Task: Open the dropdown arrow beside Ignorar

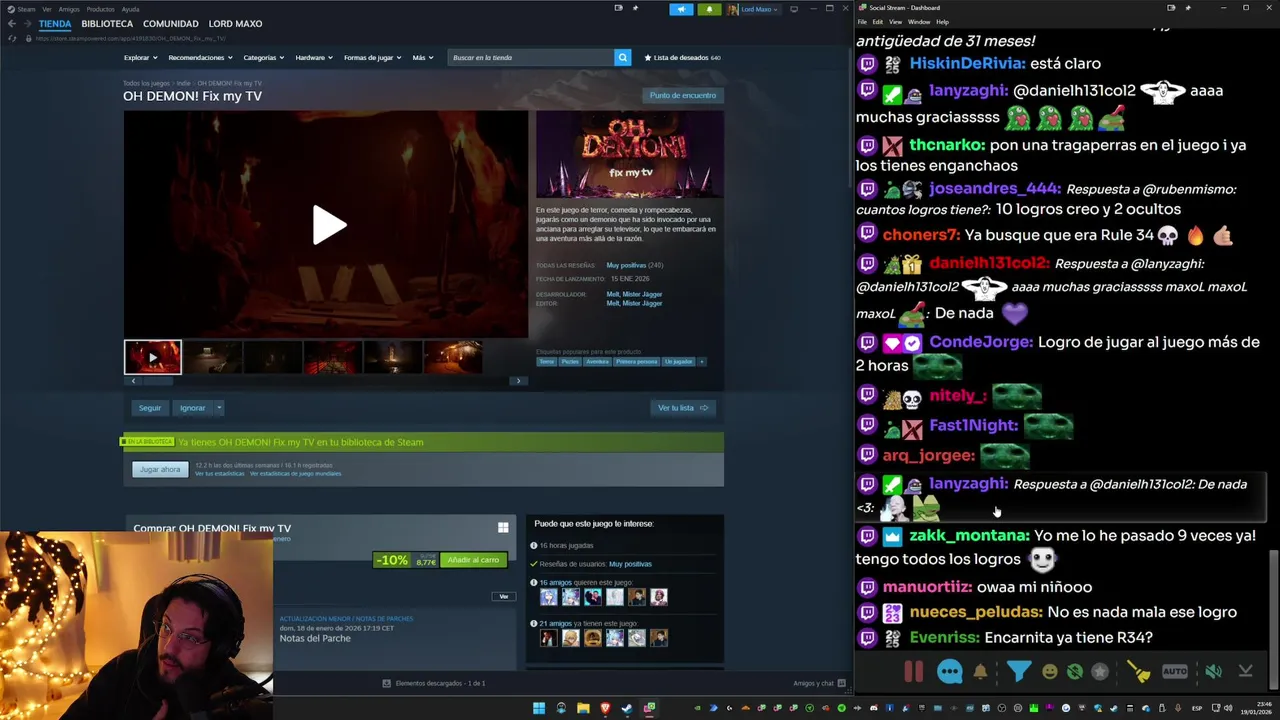Action: (x=219, y=407)
